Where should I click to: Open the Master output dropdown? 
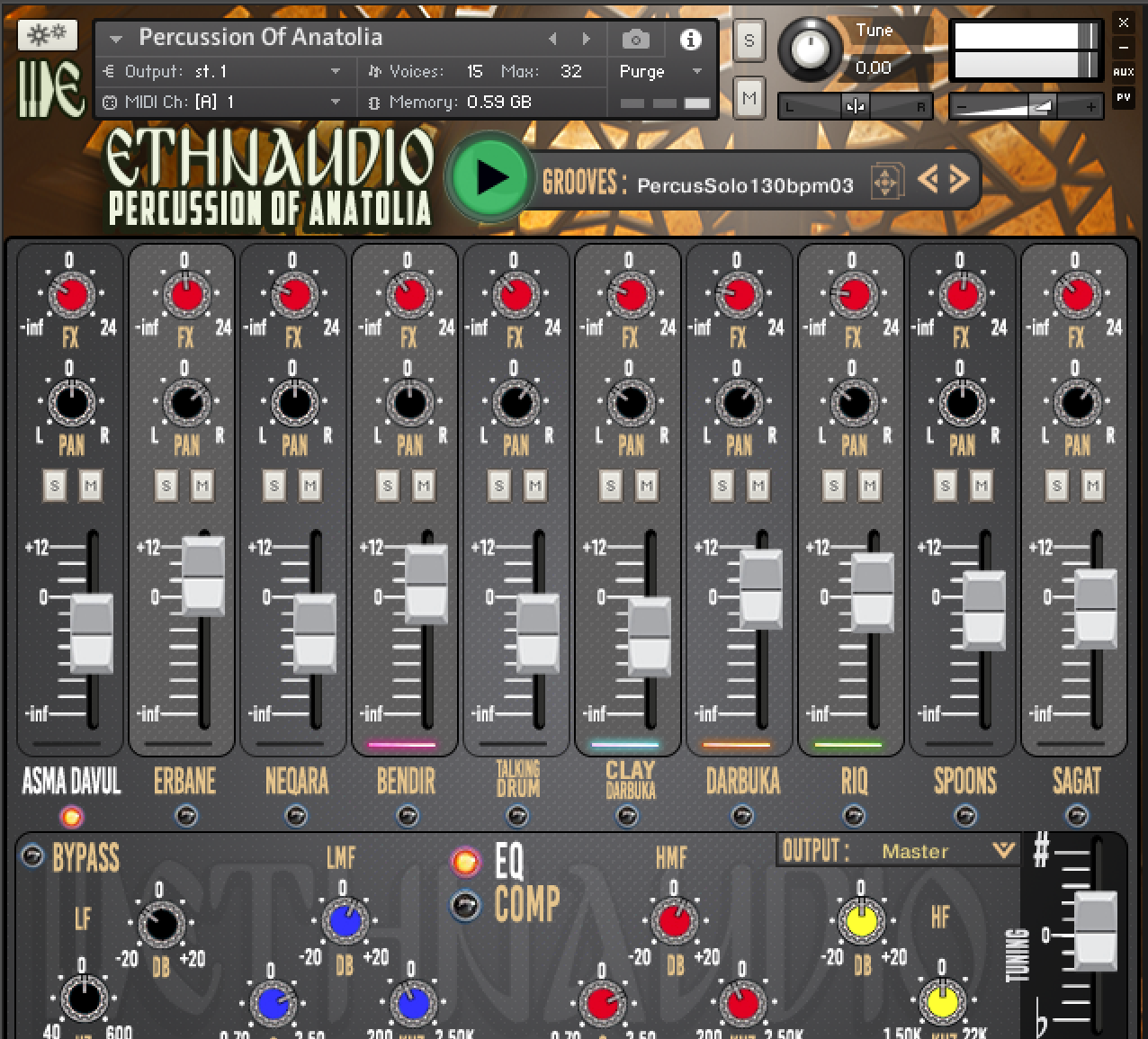[x=899, y=850]
